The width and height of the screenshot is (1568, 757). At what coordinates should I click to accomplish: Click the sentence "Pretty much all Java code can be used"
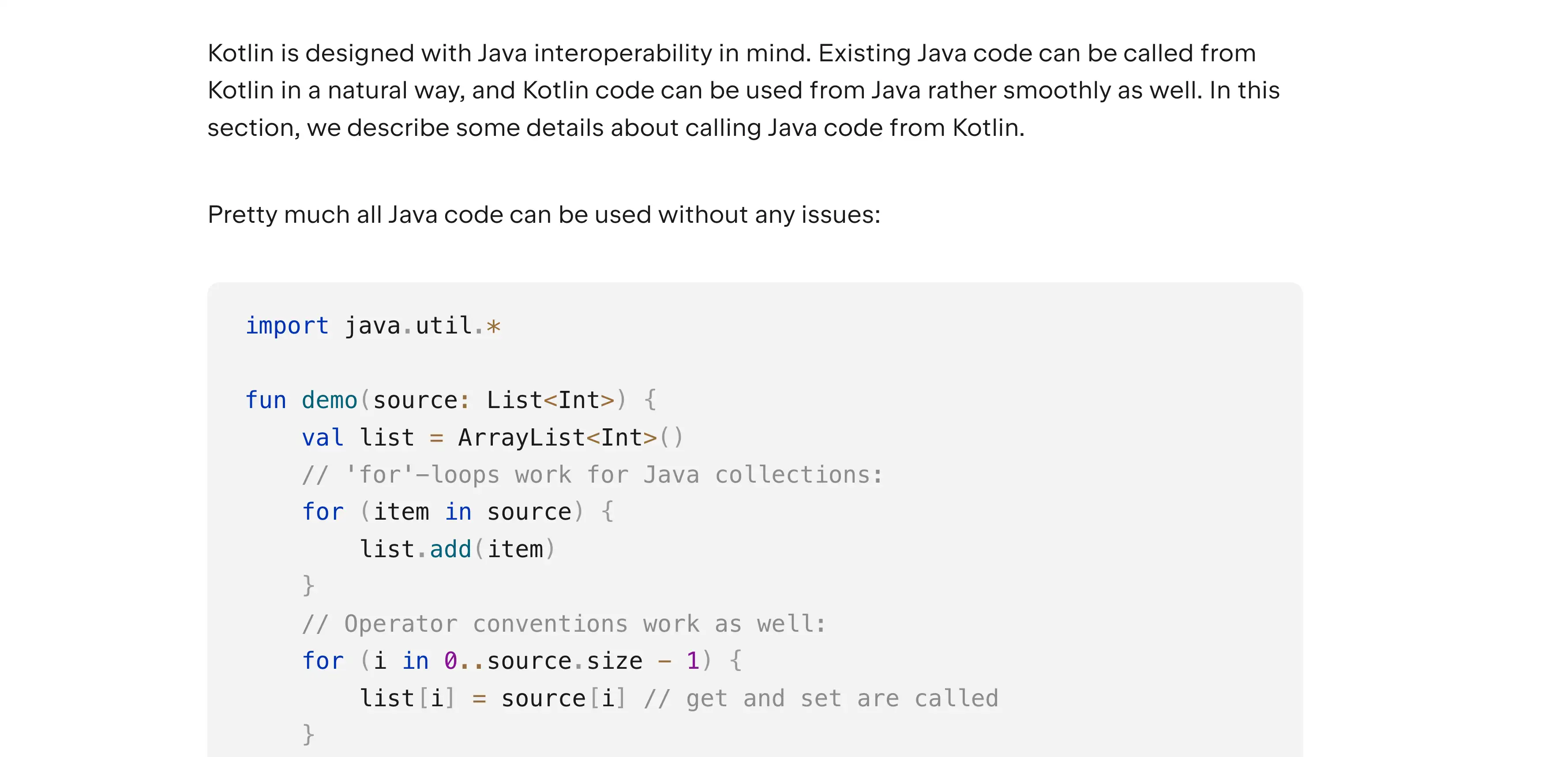(x=544, y=215)
